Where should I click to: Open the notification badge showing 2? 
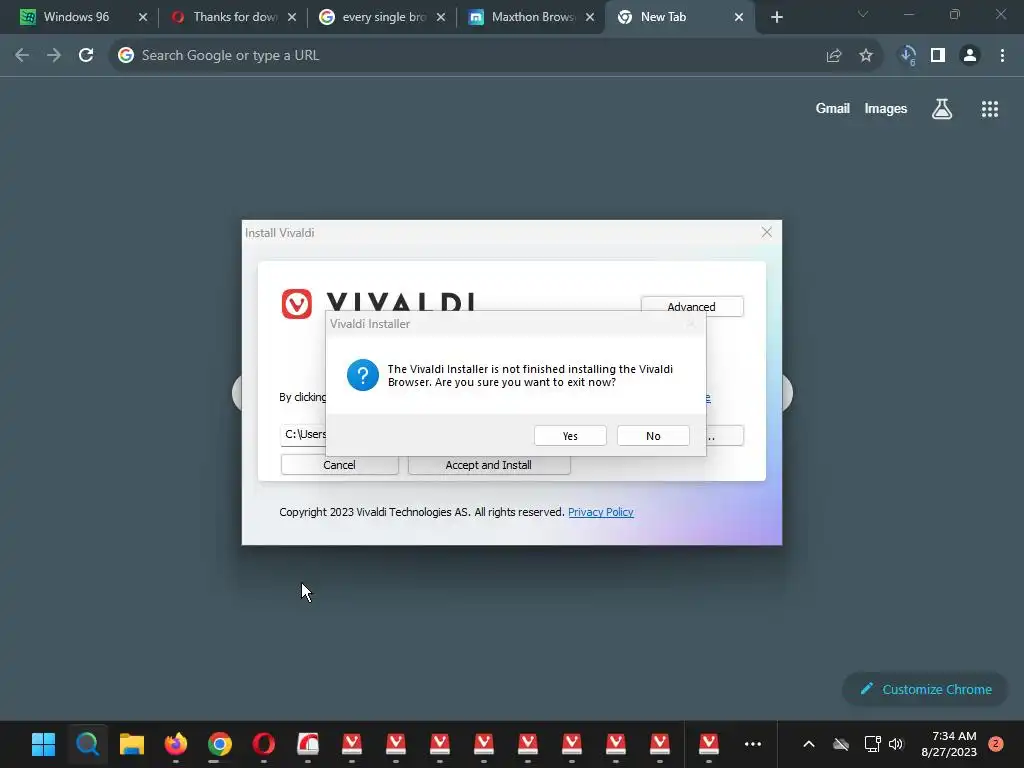coord(996,744)
